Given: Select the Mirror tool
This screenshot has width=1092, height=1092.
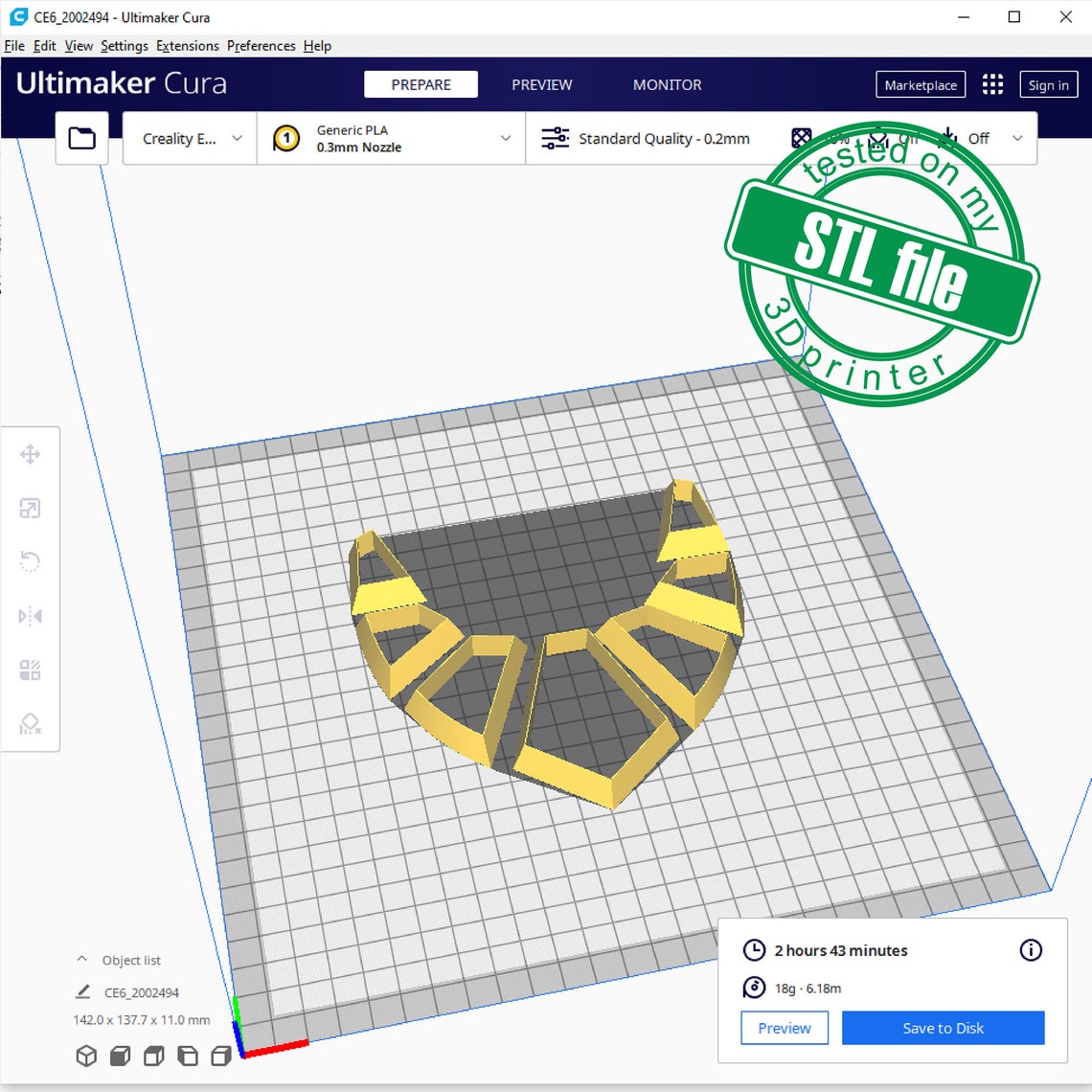Looking at the screenshot, I should pyautogui.click(x=31, y=616).
